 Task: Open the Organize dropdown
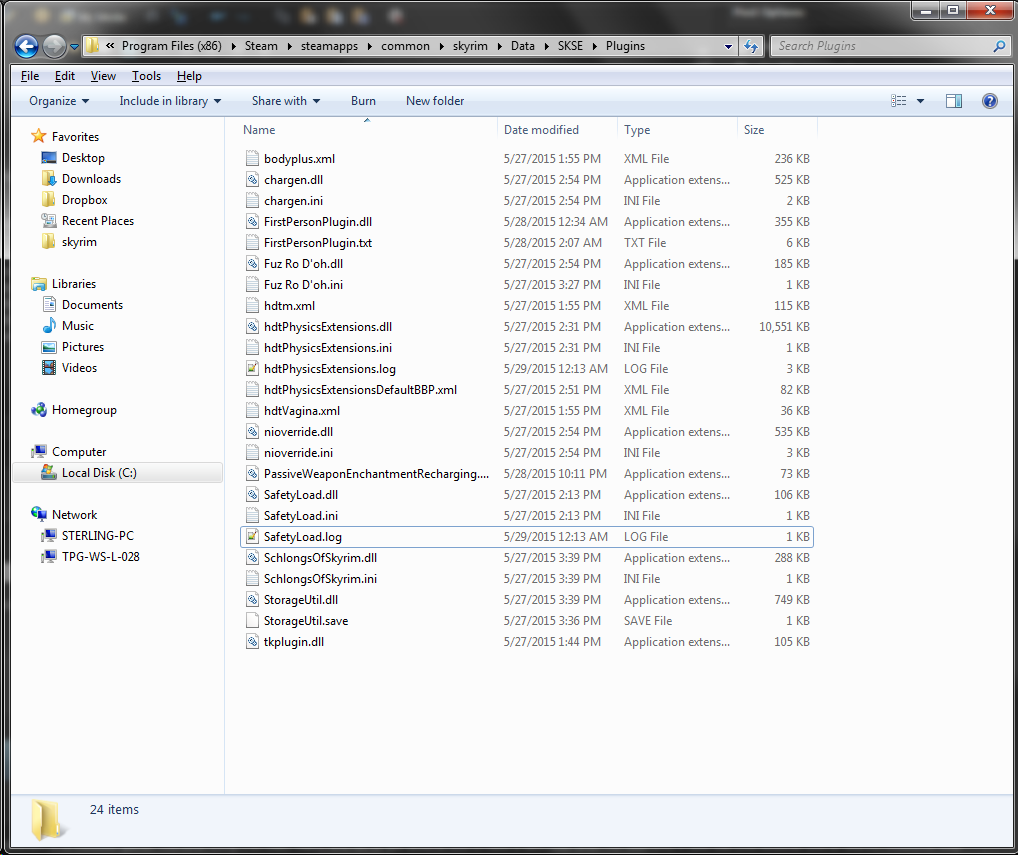click(x=59, y=101)
